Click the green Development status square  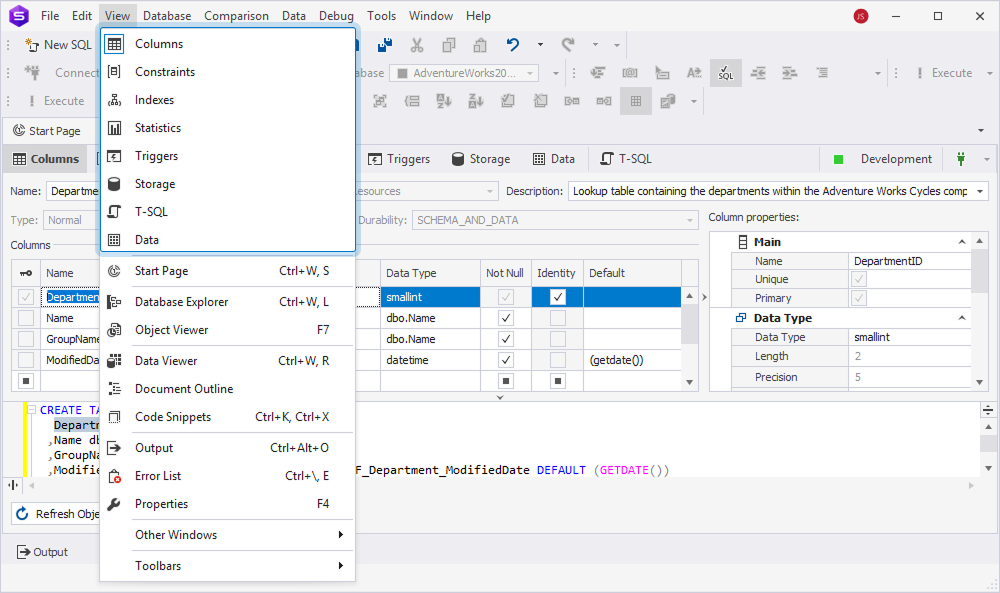[839, 159]
